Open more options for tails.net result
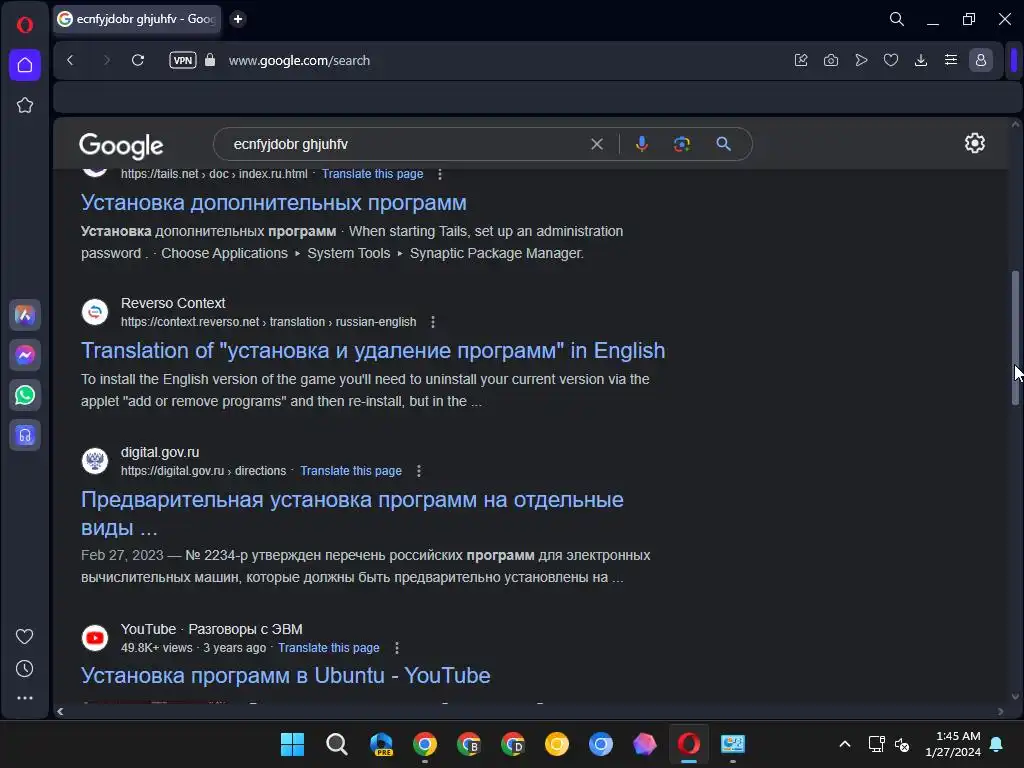 click(x=440, y=174)
